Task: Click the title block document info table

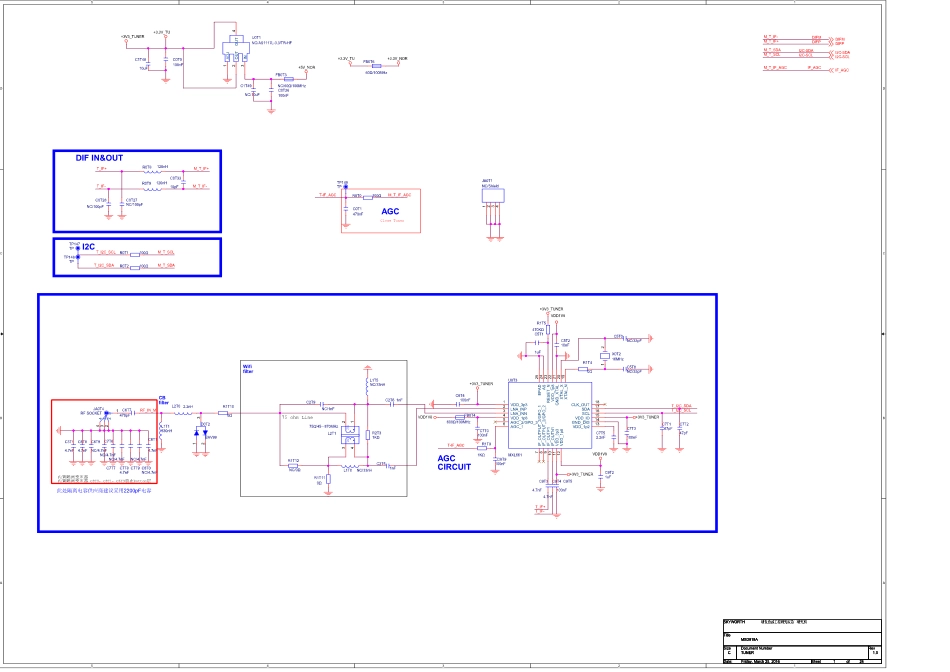Action: pos(801,641)
